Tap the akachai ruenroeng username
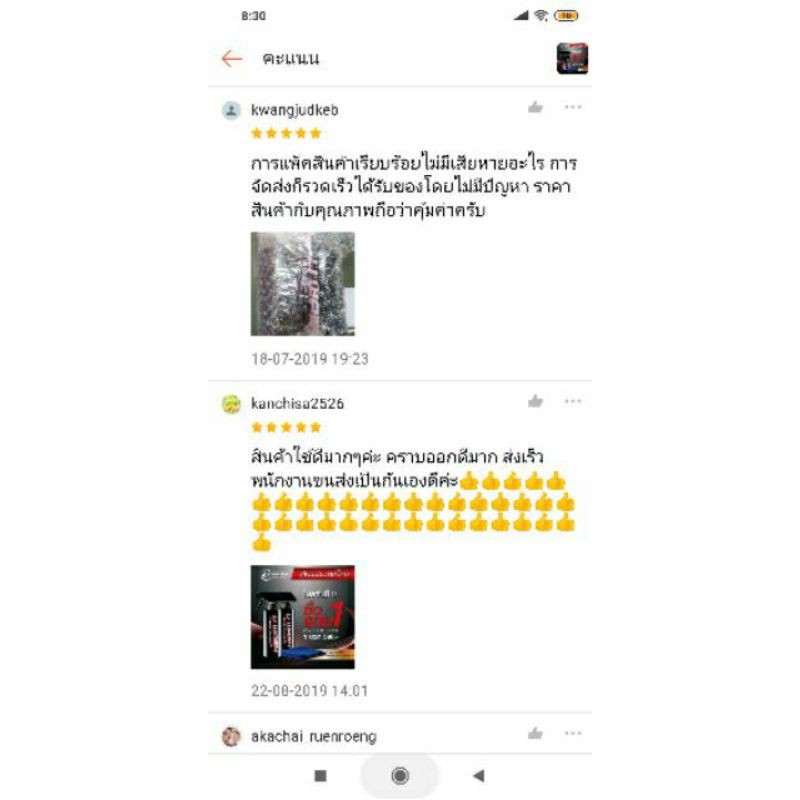 pyautogui.click(x=314, y=737)
